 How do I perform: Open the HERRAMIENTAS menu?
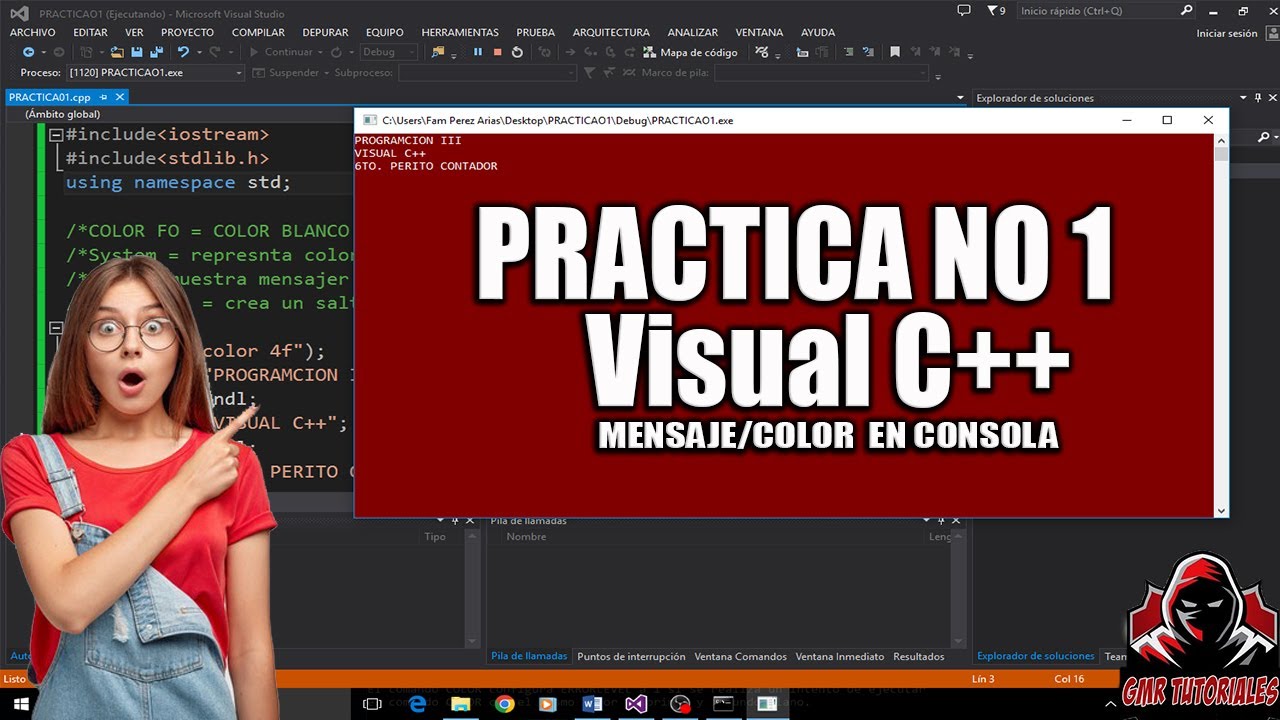[x=460, y=32]
